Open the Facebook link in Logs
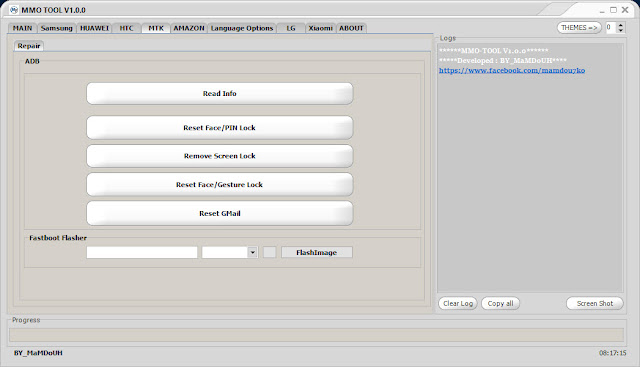This screenshot has height=367, width=640. click(x=512, y=71)
